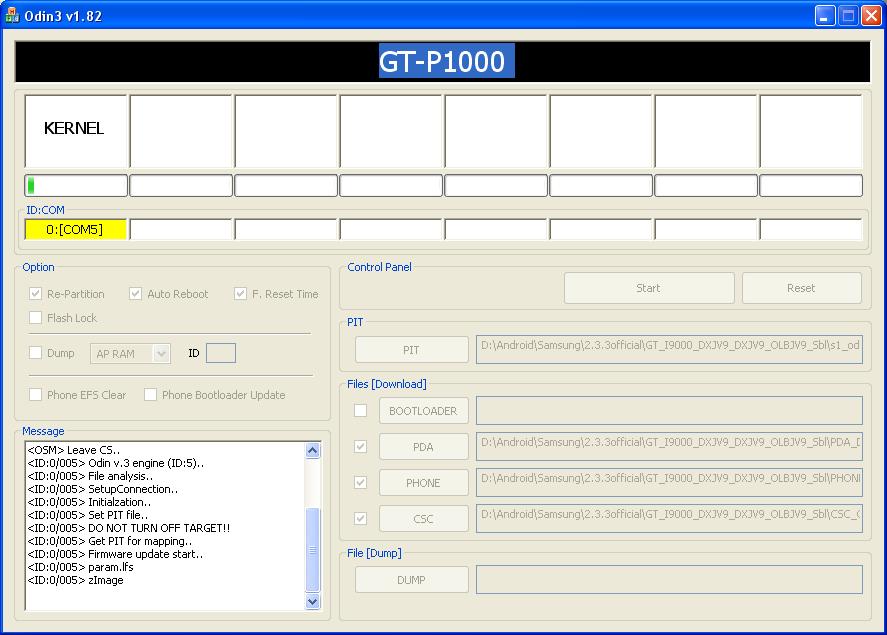Click the PHONE file button
887x635 pixels.
(424, 483)
